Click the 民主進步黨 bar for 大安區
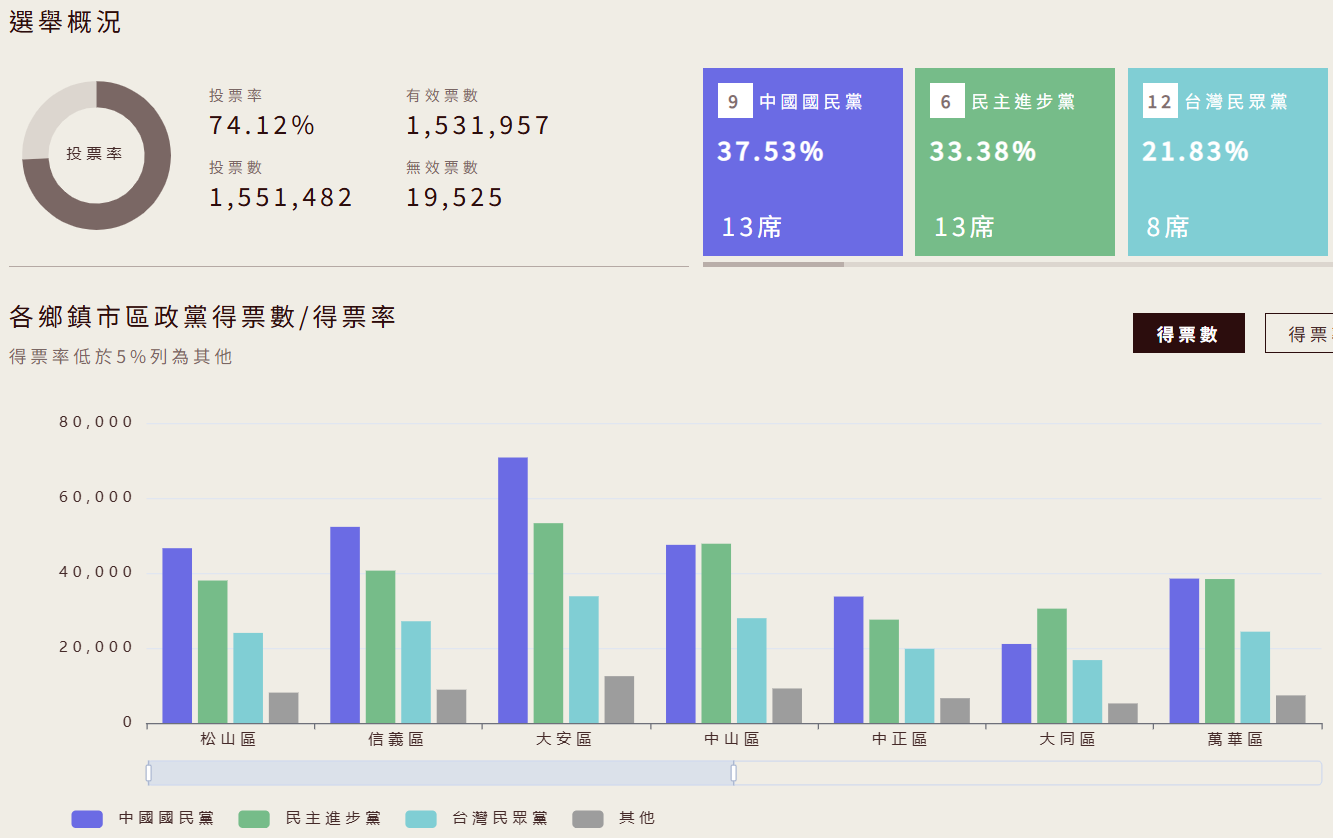 pyautogui.click(x=548, y=623)
